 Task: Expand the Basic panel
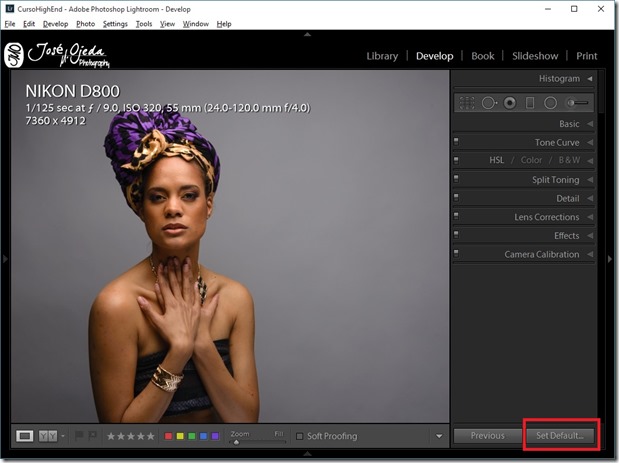590,124
